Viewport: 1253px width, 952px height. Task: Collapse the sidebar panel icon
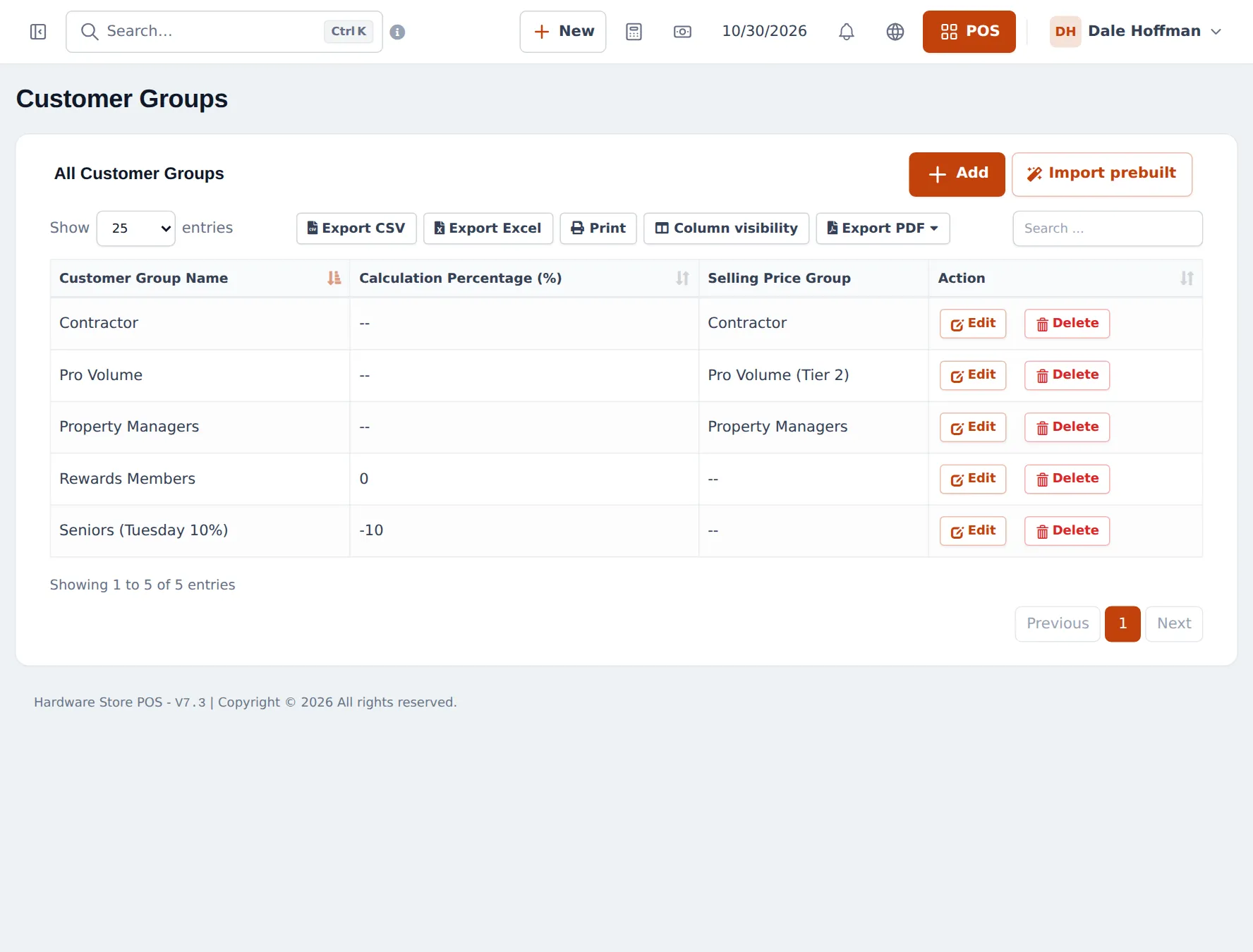coord(38,32)
